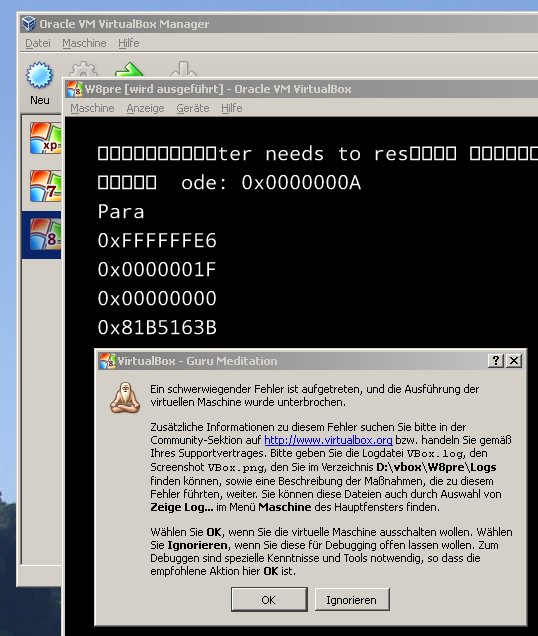
Task: Click the Discard down-arrow icon in Manager toolbar
Action: [x=183, y=69]
